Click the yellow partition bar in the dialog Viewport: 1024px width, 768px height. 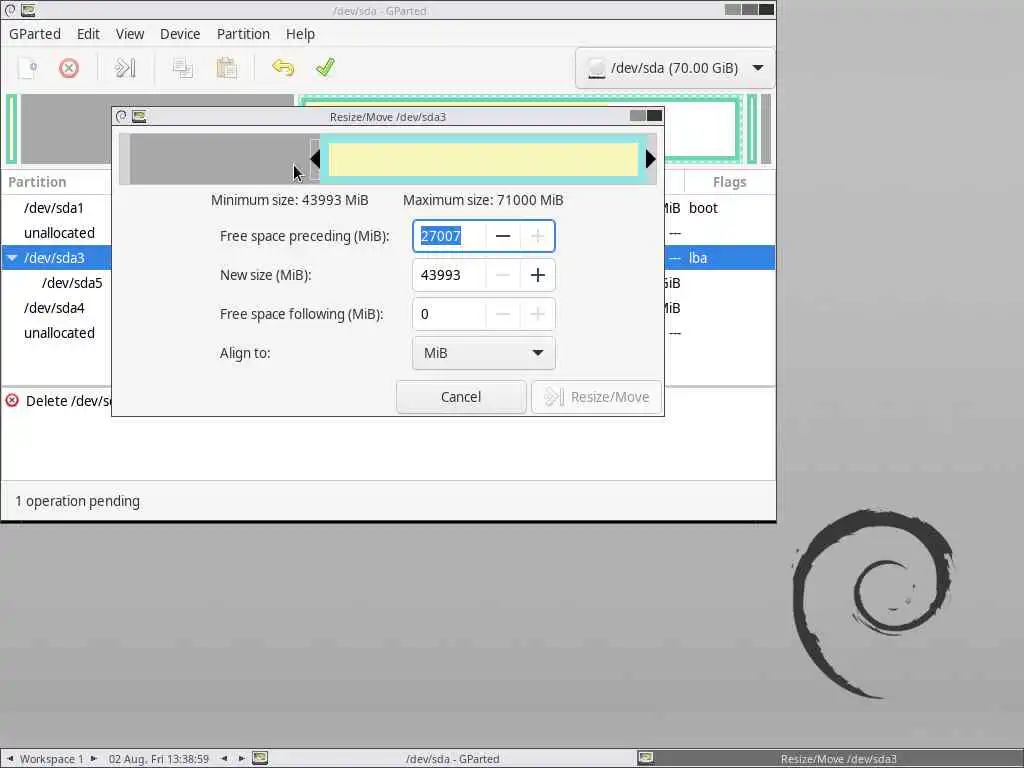coord(483,159)
